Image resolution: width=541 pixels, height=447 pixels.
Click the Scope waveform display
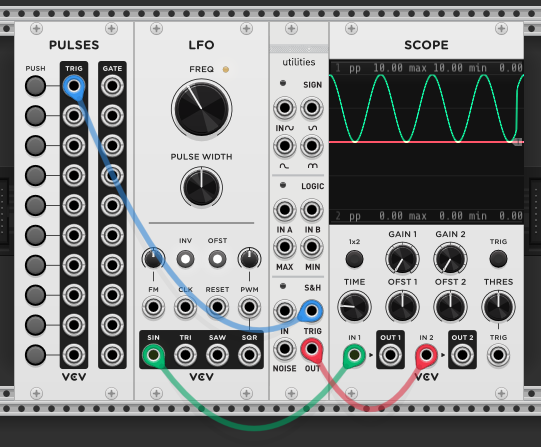click(x=426, y=142)
